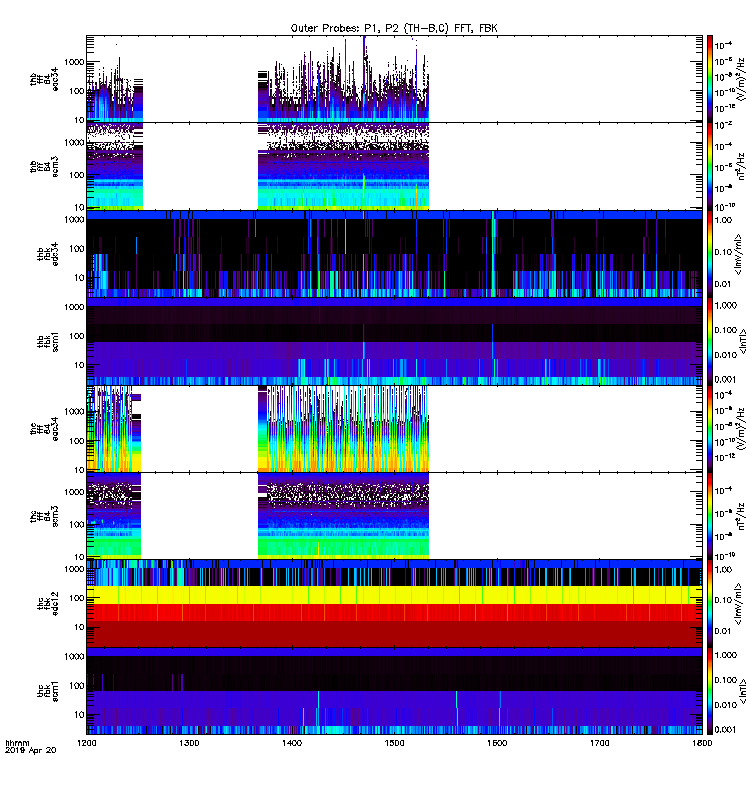This screenshot has height=800, width=750.
Task: Click the yellow band in thc fbk edc12
Action: (x=394, y=595)
